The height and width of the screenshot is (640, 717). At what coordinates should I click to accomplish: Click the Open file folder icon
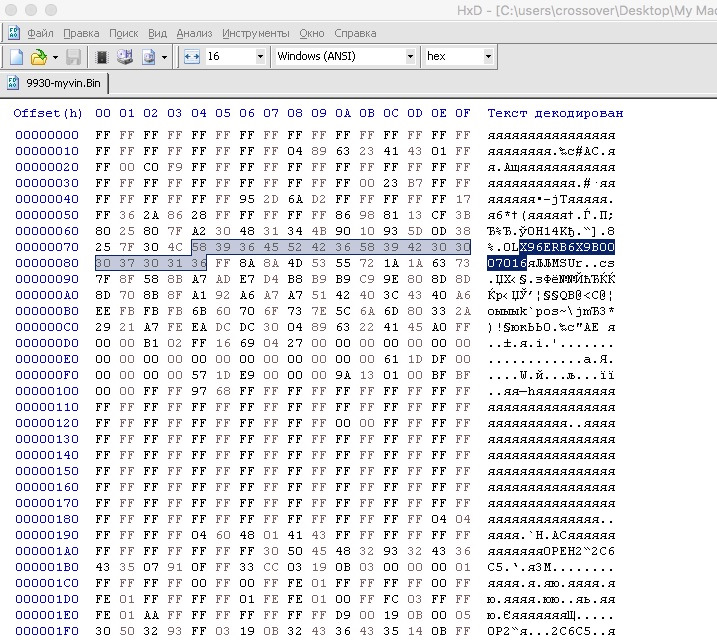tap(38, 57)
